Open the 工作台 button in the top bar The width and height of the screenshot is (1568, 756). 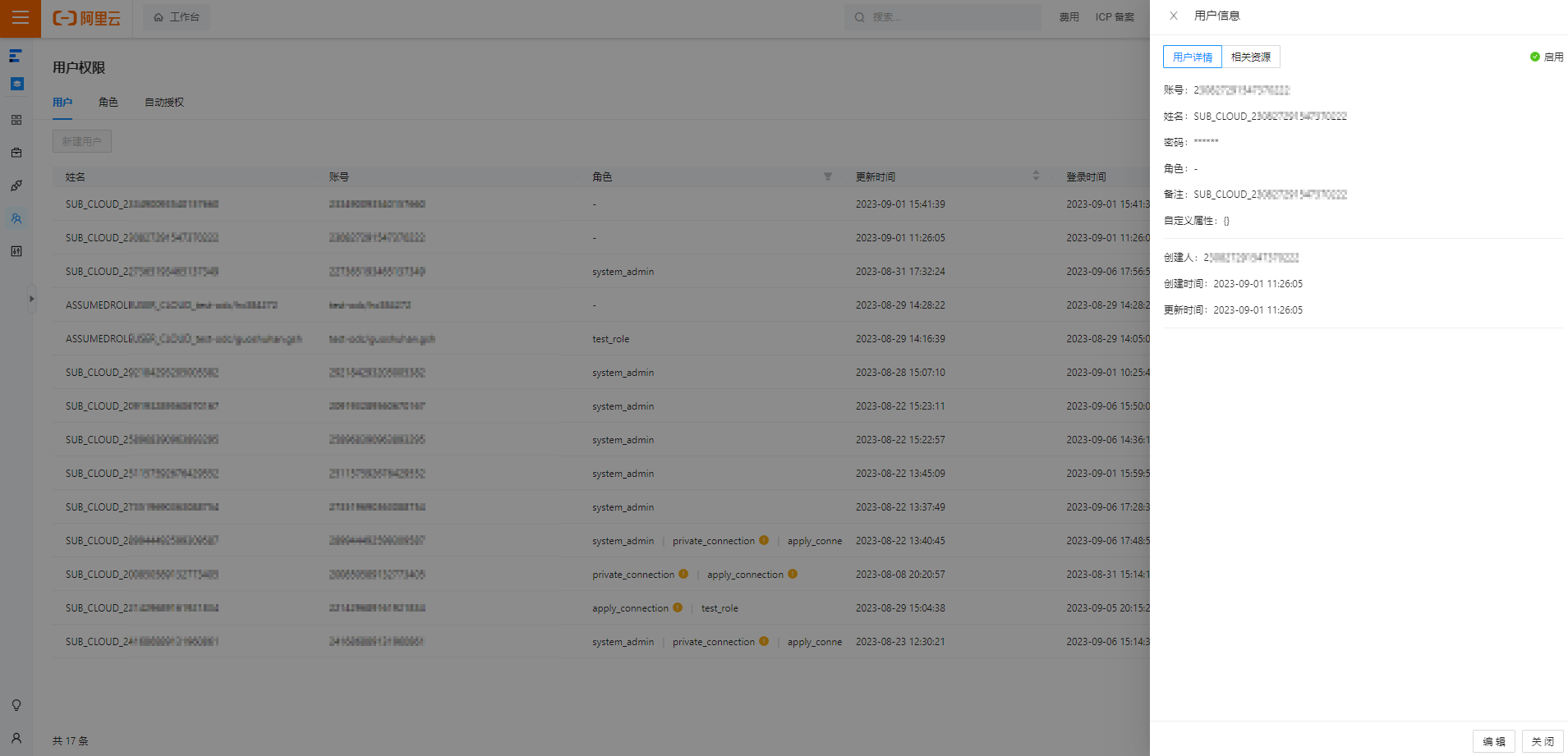(x=177, y=17)
